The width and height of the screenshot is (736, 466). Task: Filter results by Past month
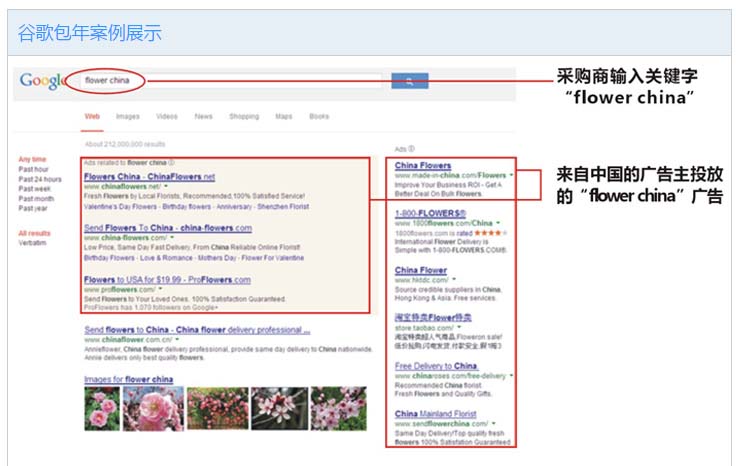click(x=36, y=199)
